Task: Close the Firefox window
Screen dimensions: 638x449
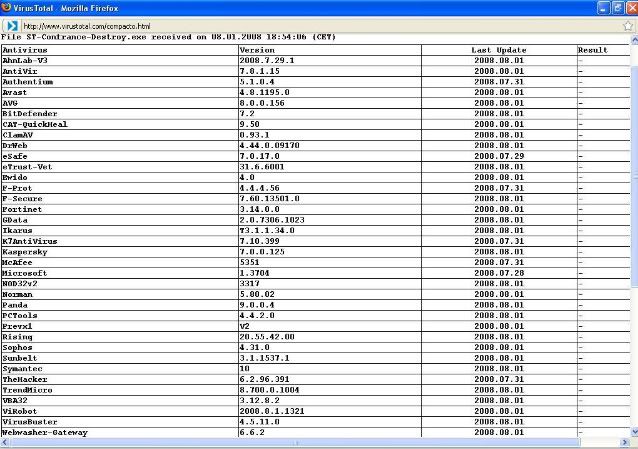Action: tap(632, 8)
